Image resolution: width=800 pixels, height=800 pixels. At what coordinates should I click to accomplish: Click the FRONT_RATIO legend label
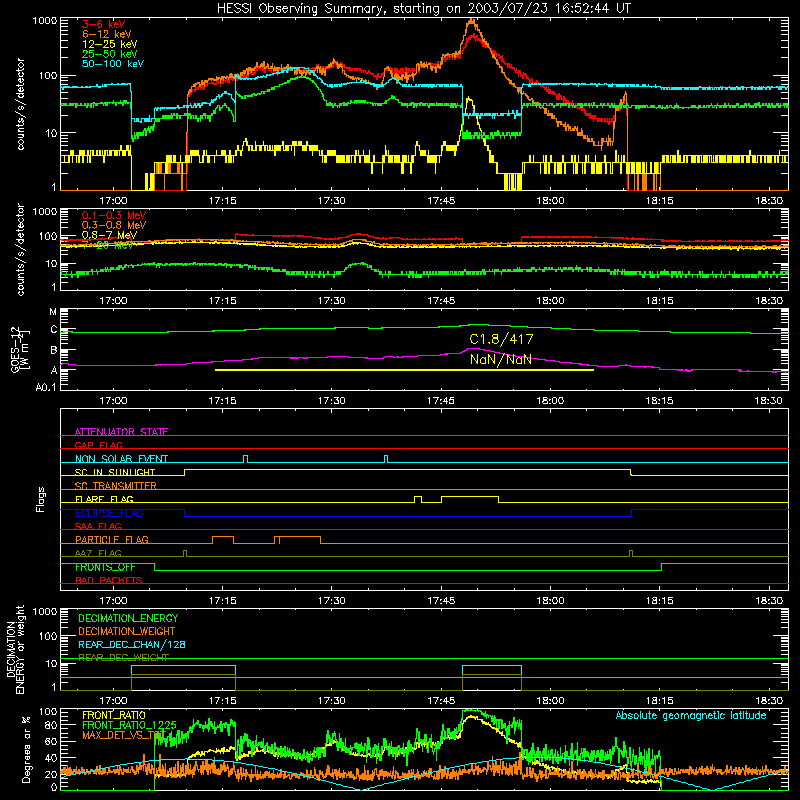114,715
